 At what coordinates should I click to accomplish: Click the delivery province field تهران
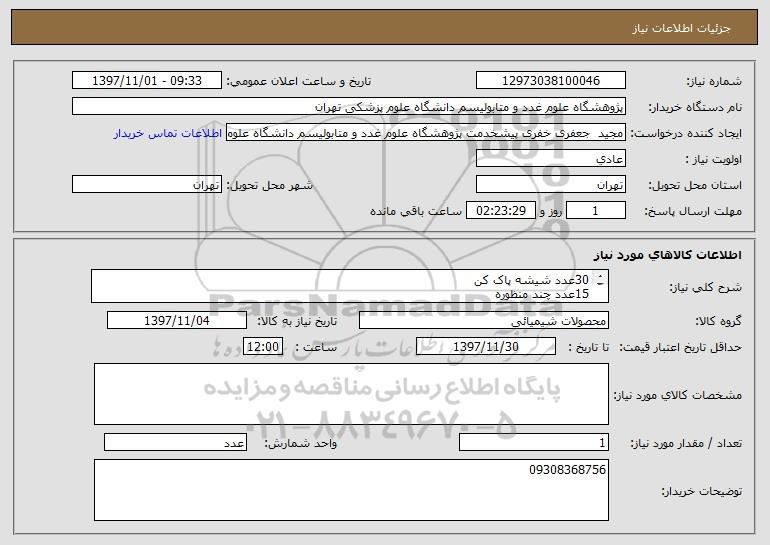550,185
